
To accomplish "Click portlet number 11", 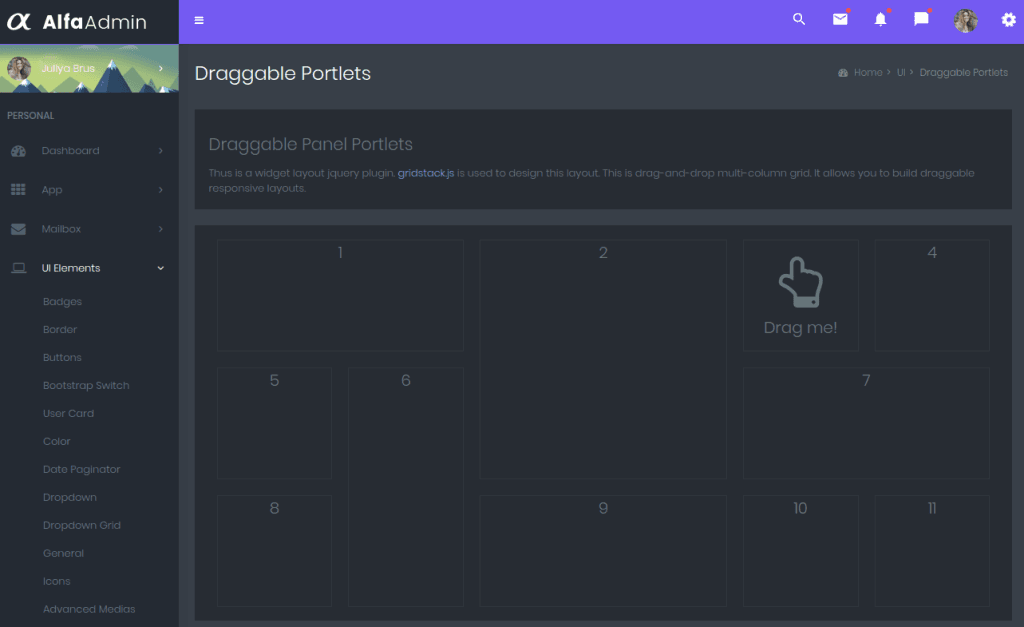I will click(x=932, y=551).
